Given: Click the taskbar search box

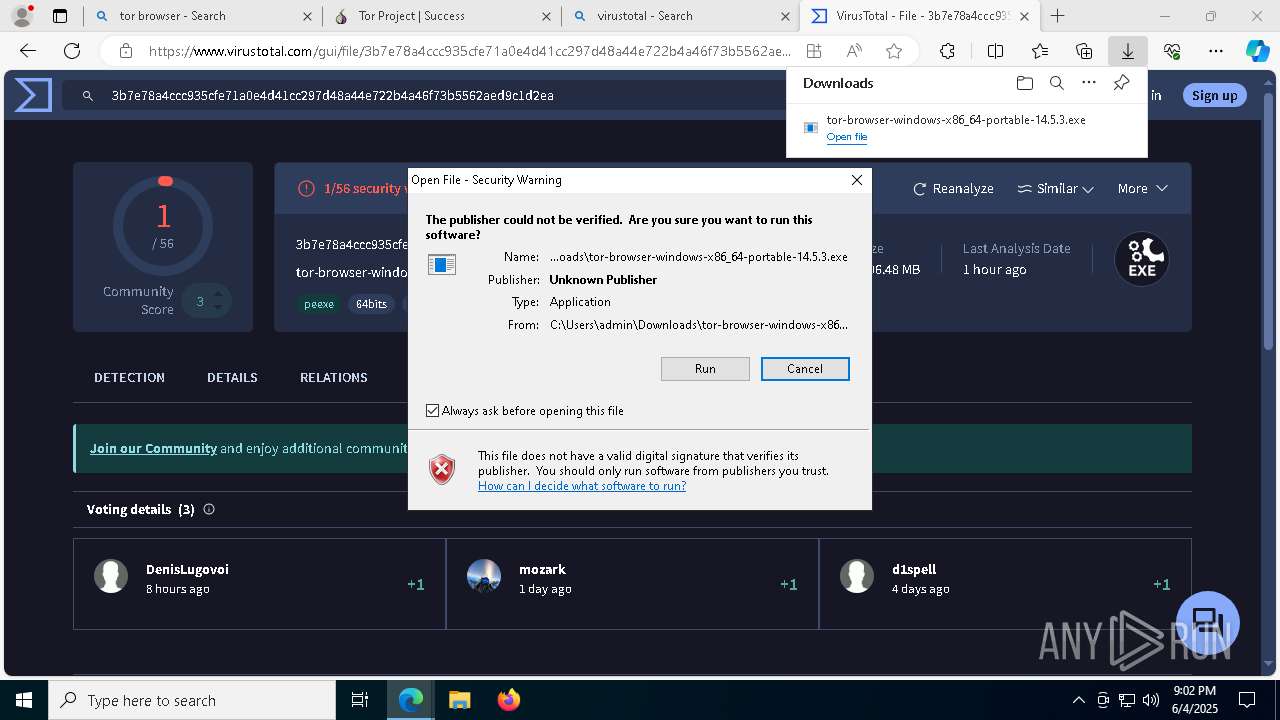Looking at the screenshot, I should point(192,700).
